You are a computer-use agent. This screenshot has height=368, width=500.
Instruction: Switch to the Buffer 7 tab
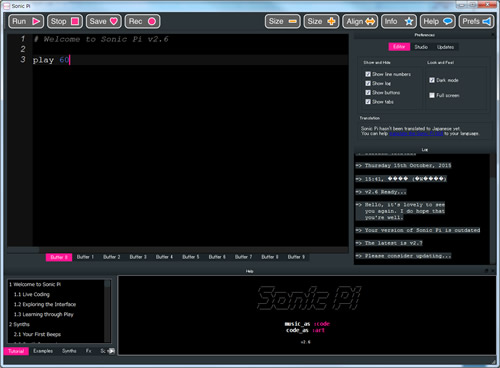tap(243, 257)
